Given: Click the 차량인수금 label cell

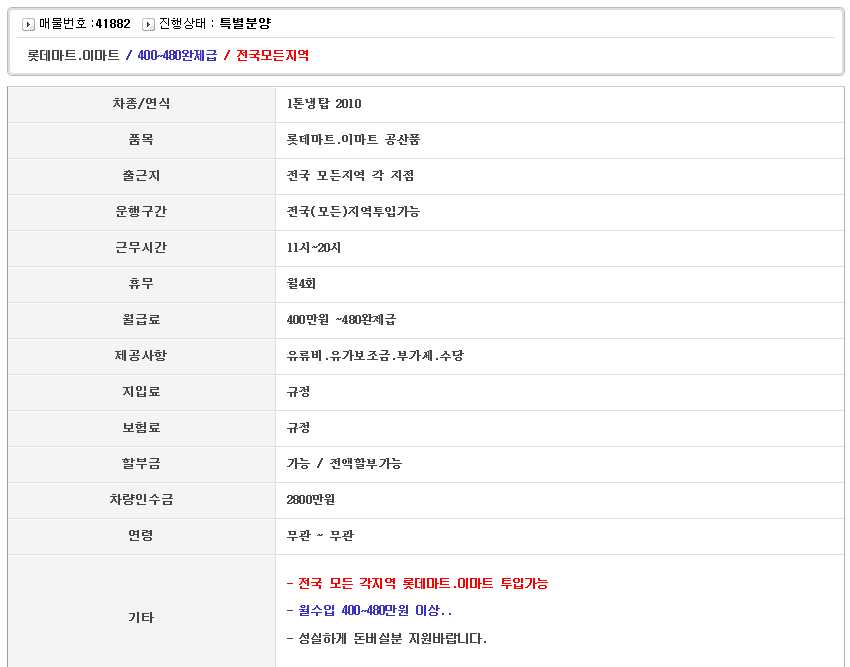Looking at the screenshot, I should (x=141, y=500).
